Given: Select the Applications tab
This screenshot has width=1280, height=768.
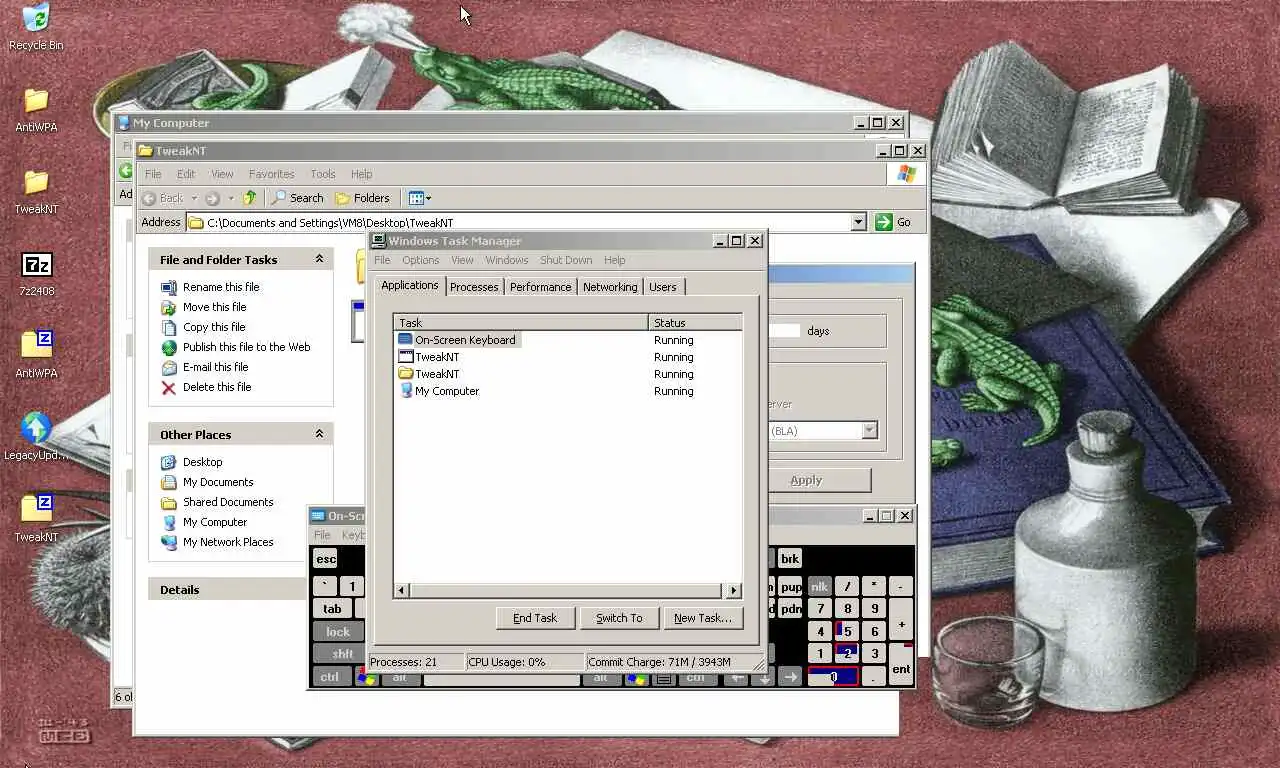Looking at the screenshot, I should [x=410, y=285].
